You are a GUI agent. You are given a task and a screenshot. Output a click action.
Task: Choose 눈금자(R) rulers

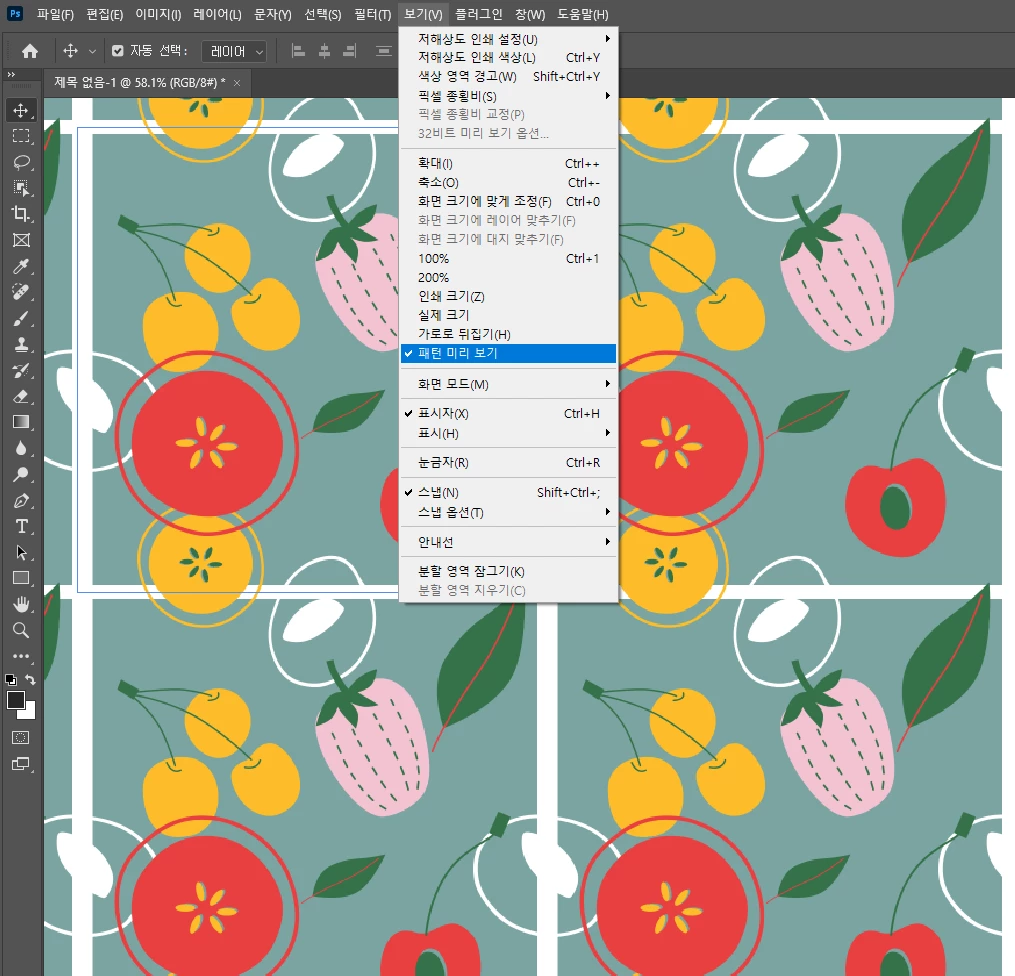pos(508,463)
